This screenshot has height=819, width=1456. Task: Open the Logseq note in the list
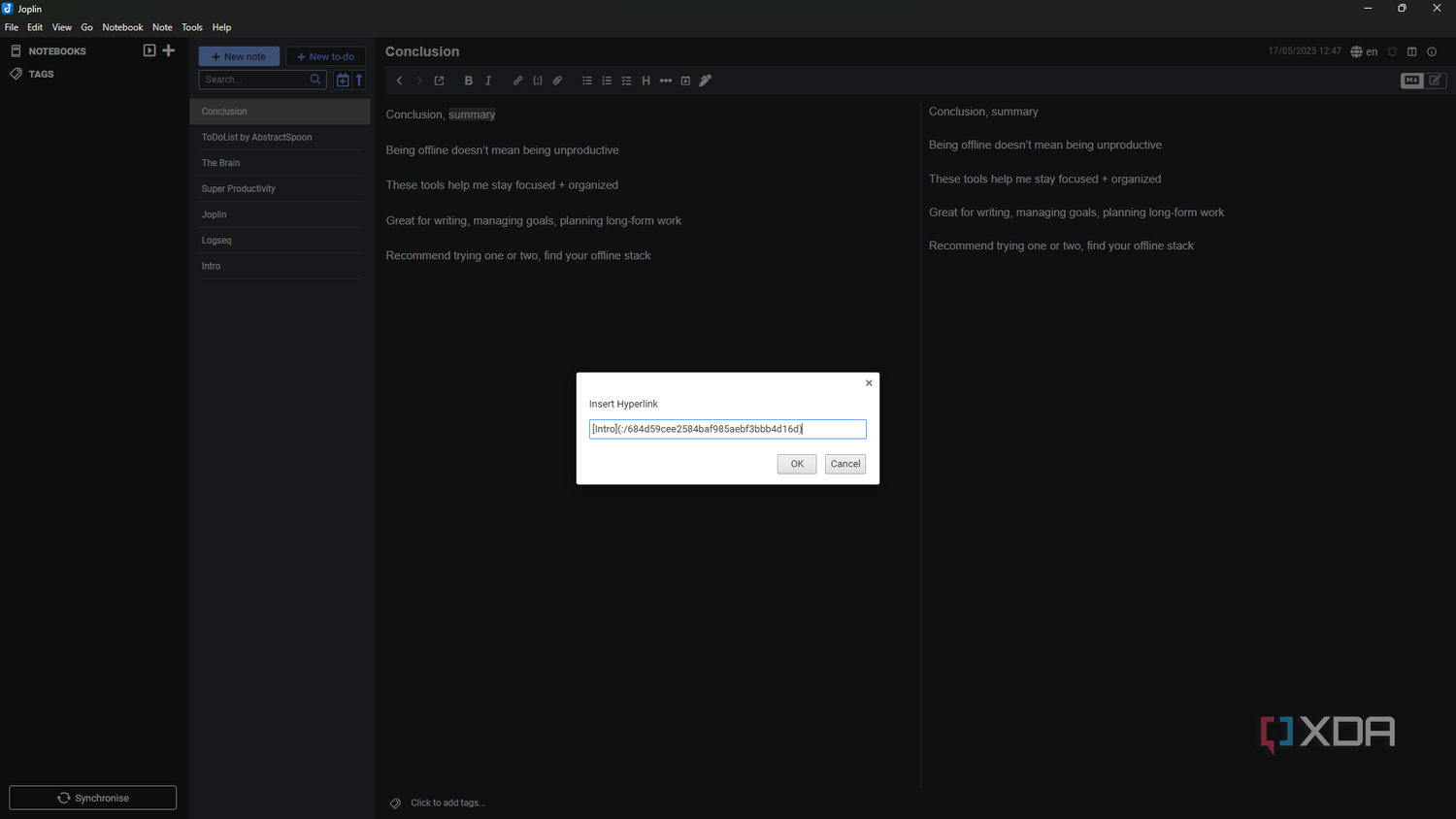pyautogui.click(x=280, y=241)
